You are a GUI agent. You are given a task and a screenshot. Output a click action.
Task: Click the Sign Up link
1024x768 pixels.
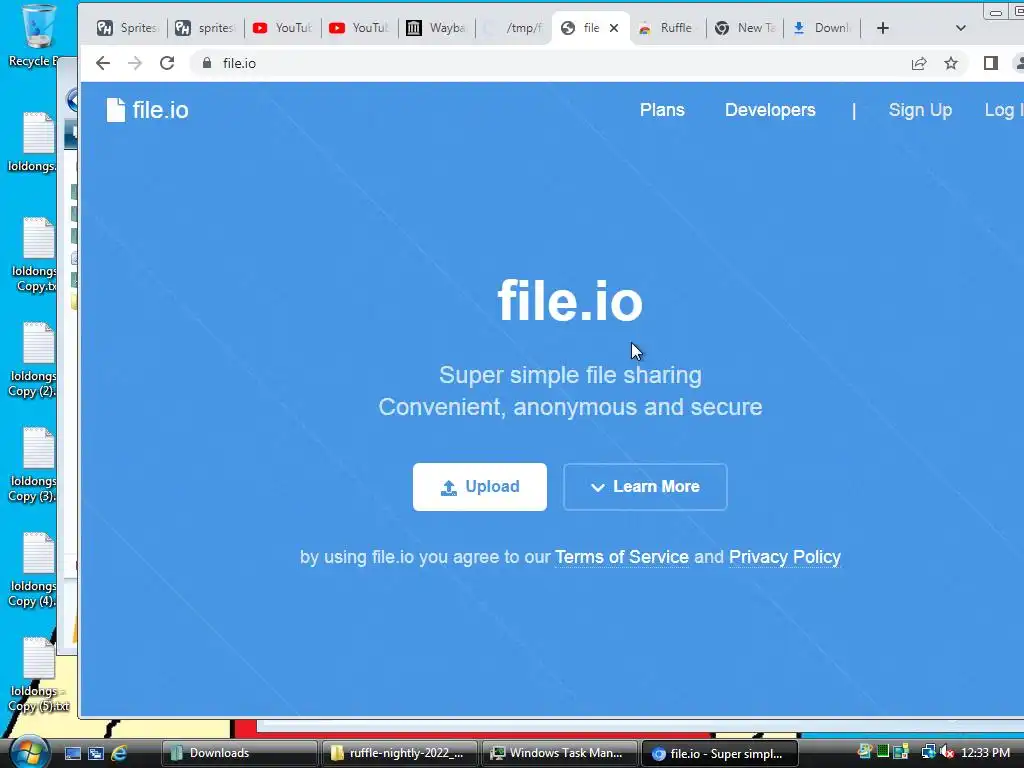click(920, 110)
